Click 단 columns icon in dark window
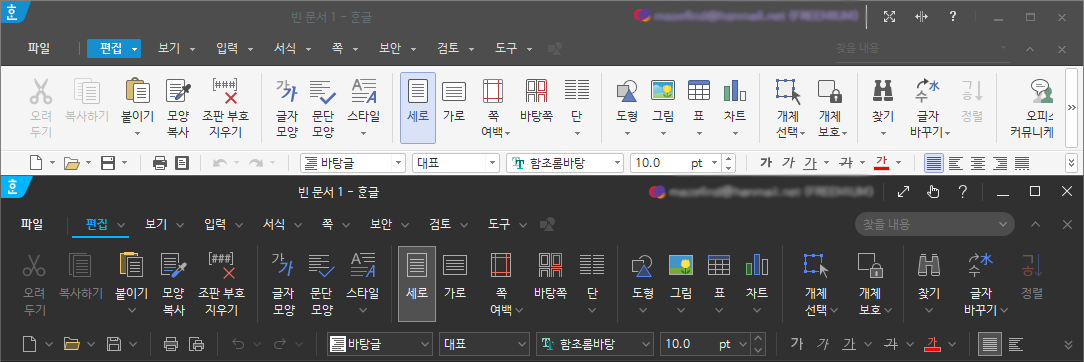The image size is (1084, 362). pos(592,265)
